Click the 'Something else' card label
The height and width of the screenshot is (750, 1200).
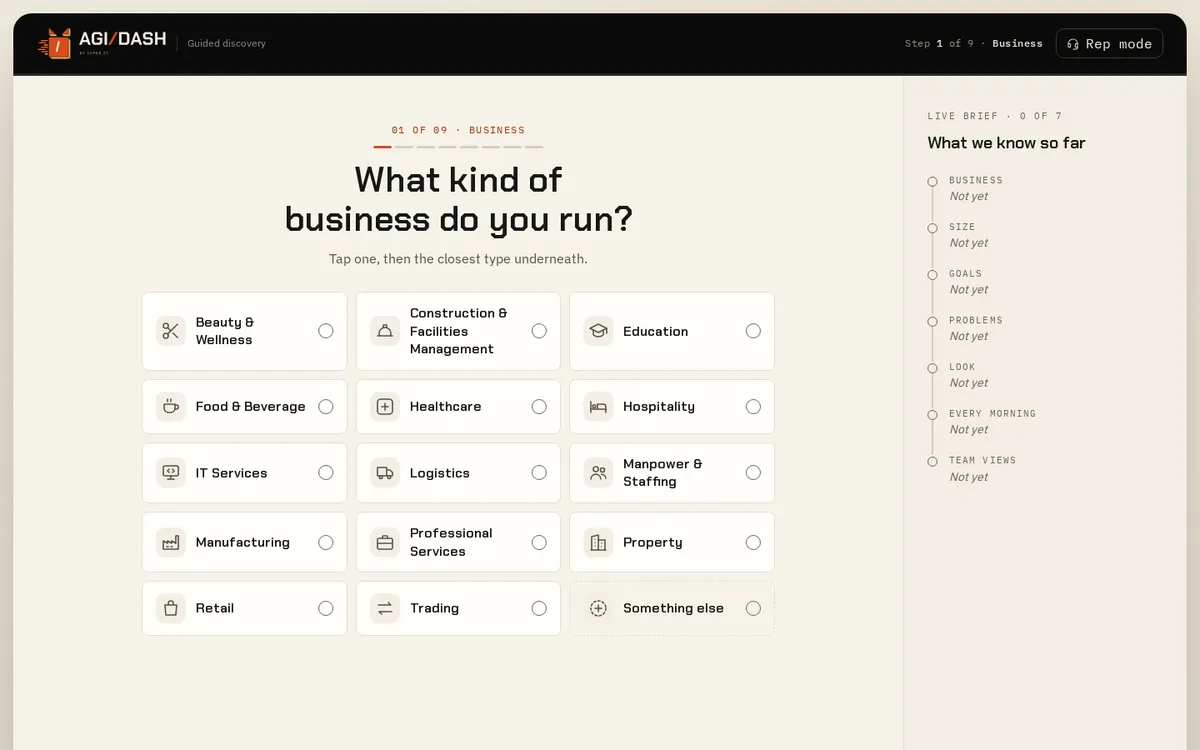(673, 608)
